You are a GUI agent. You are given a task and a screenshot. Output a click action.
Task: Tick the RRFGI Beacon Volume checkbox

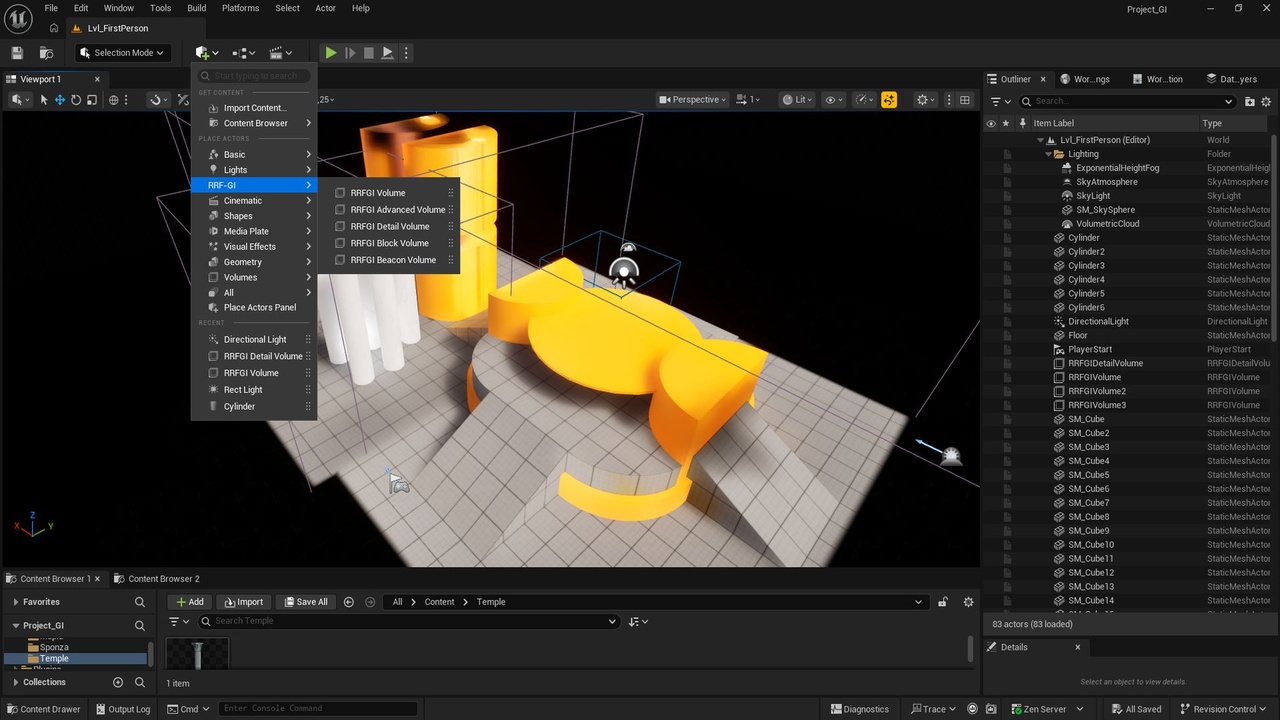click(340, 260)
